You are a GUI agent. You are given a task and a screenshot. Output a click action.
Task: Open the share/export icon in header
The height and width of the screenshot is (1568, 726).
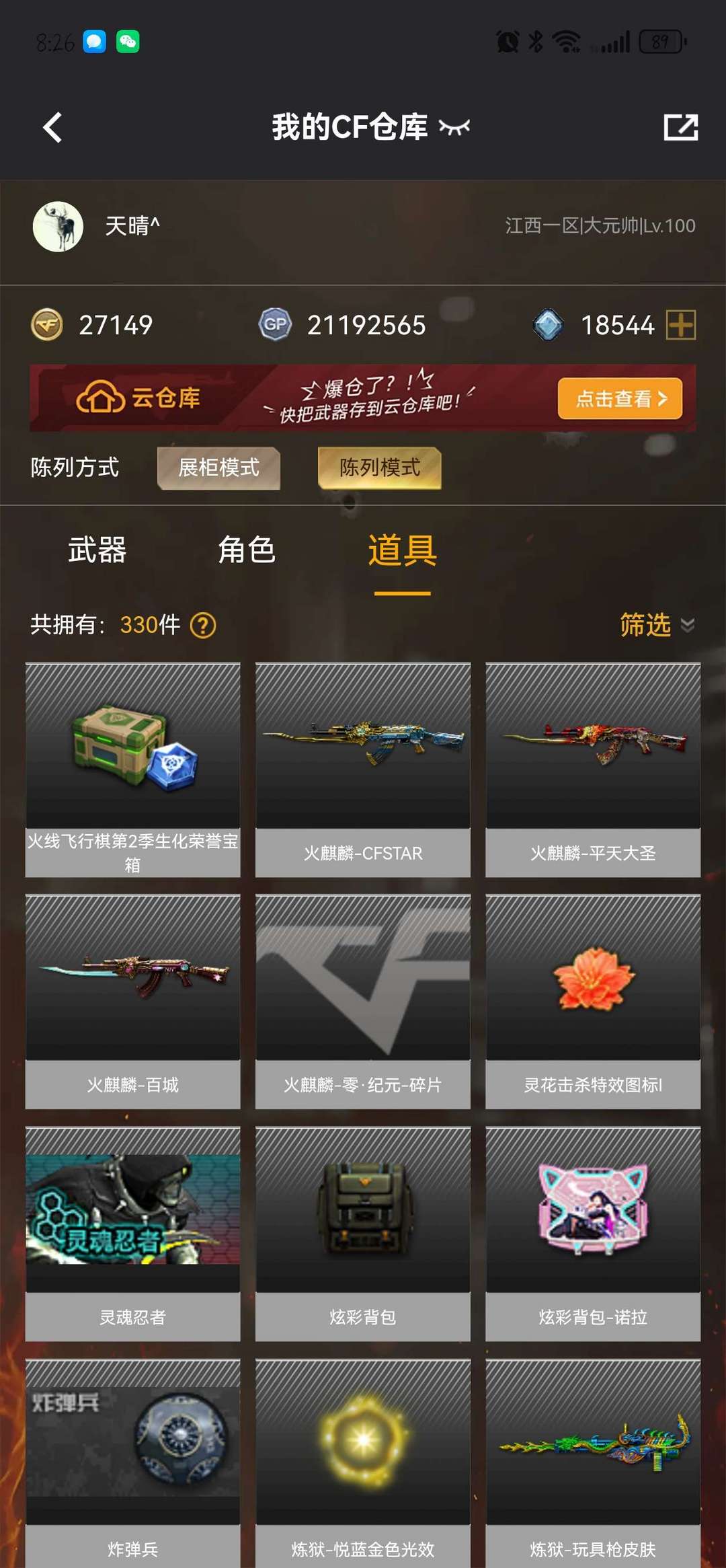tap(680, 127)
